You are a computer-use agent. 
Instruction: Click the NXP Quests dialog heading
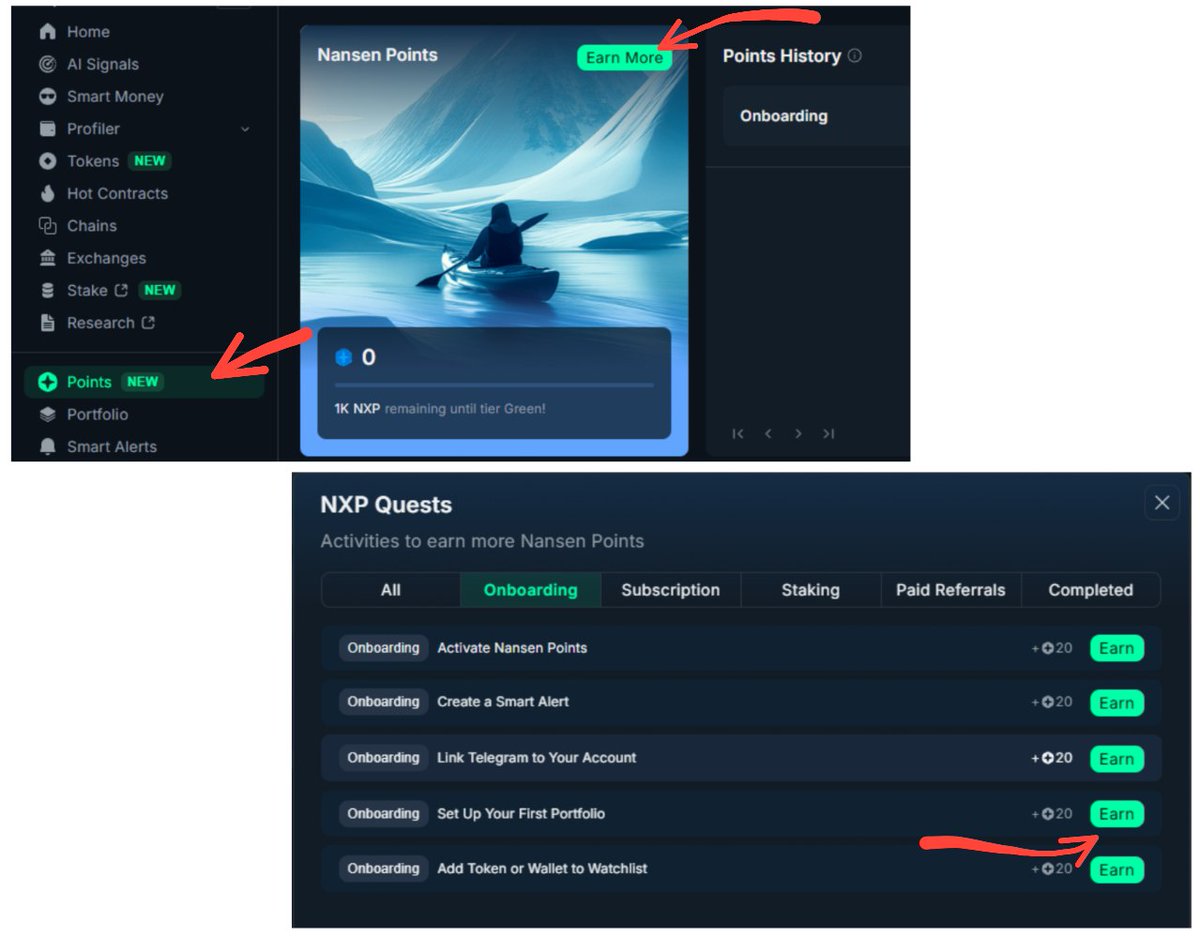(386, 505)
